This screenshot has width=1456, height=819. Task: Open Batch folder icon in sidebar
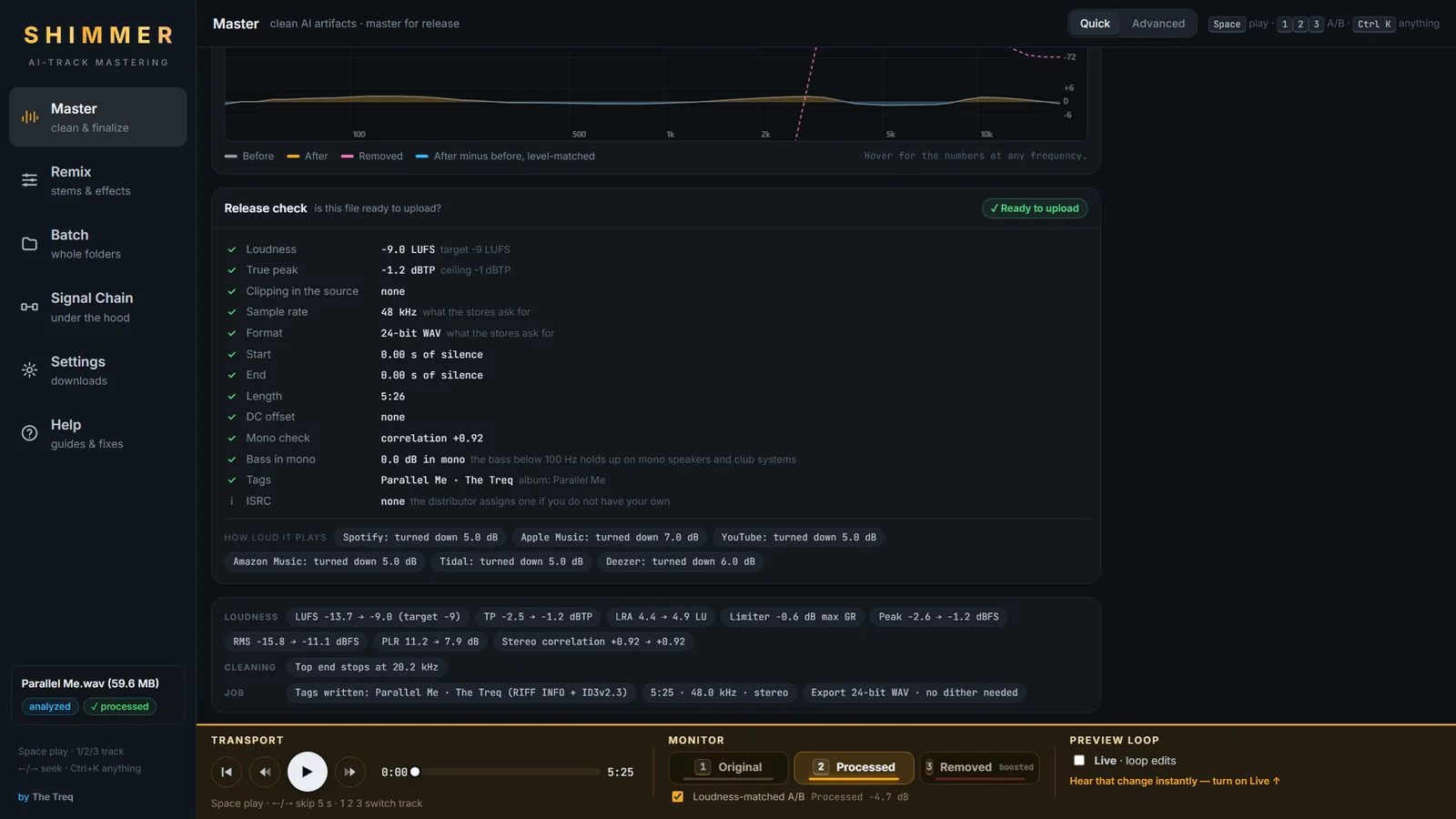click(30, 244)
